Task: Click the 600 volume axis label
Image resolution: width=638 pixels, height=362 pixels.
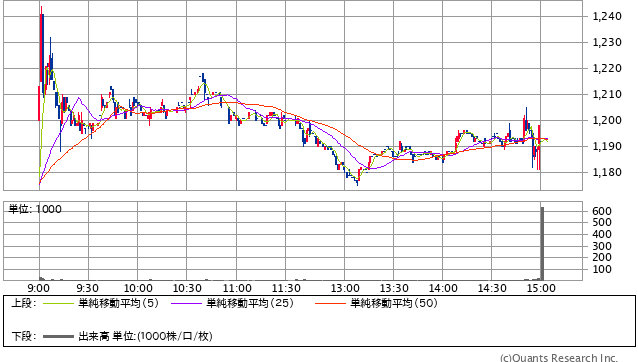Action: pyautogui.click(x=602, y=211)
